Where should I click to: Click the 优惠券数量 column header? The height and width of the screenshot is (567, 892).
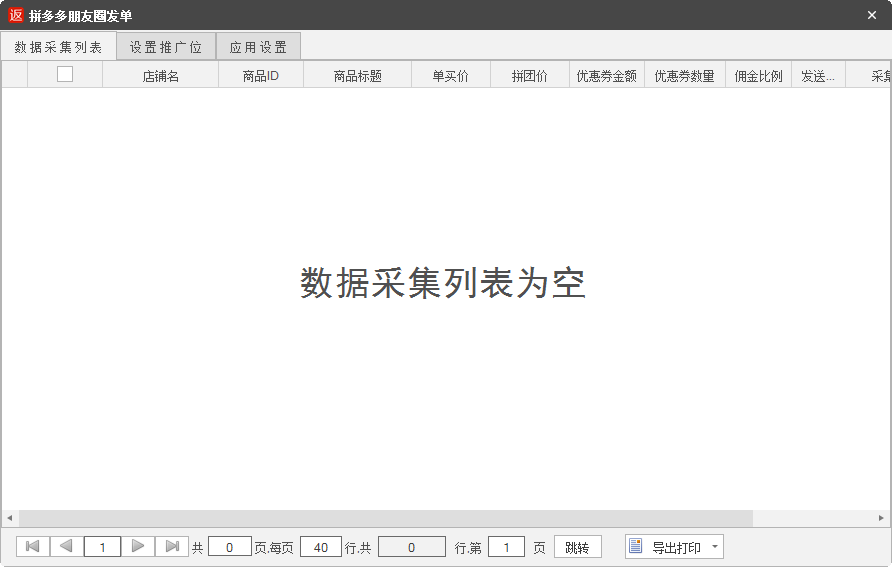pyautogui.click(x=685, y=75)
